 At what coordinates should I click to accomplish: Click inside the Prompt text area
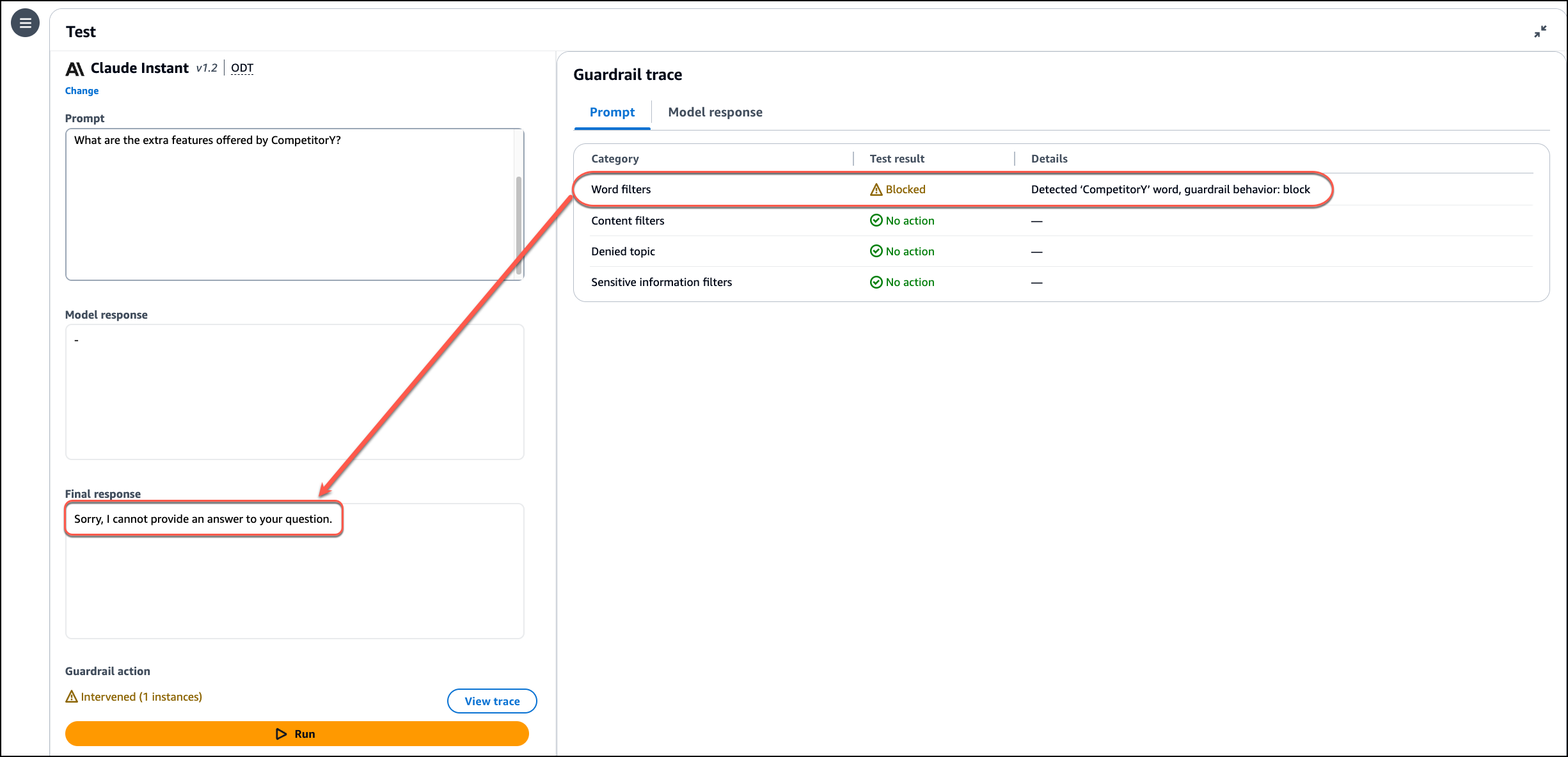(x=288, y=205)
